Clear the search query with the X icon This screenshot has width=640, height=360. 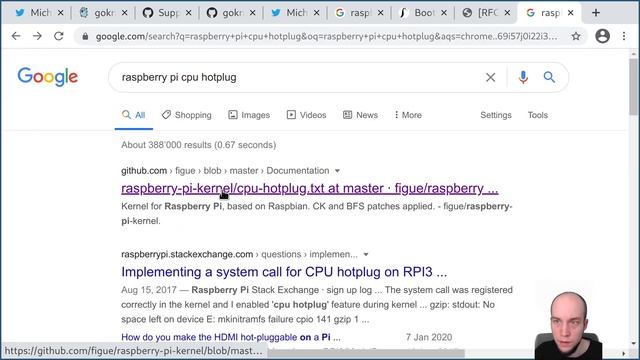(x=491, y=77)
